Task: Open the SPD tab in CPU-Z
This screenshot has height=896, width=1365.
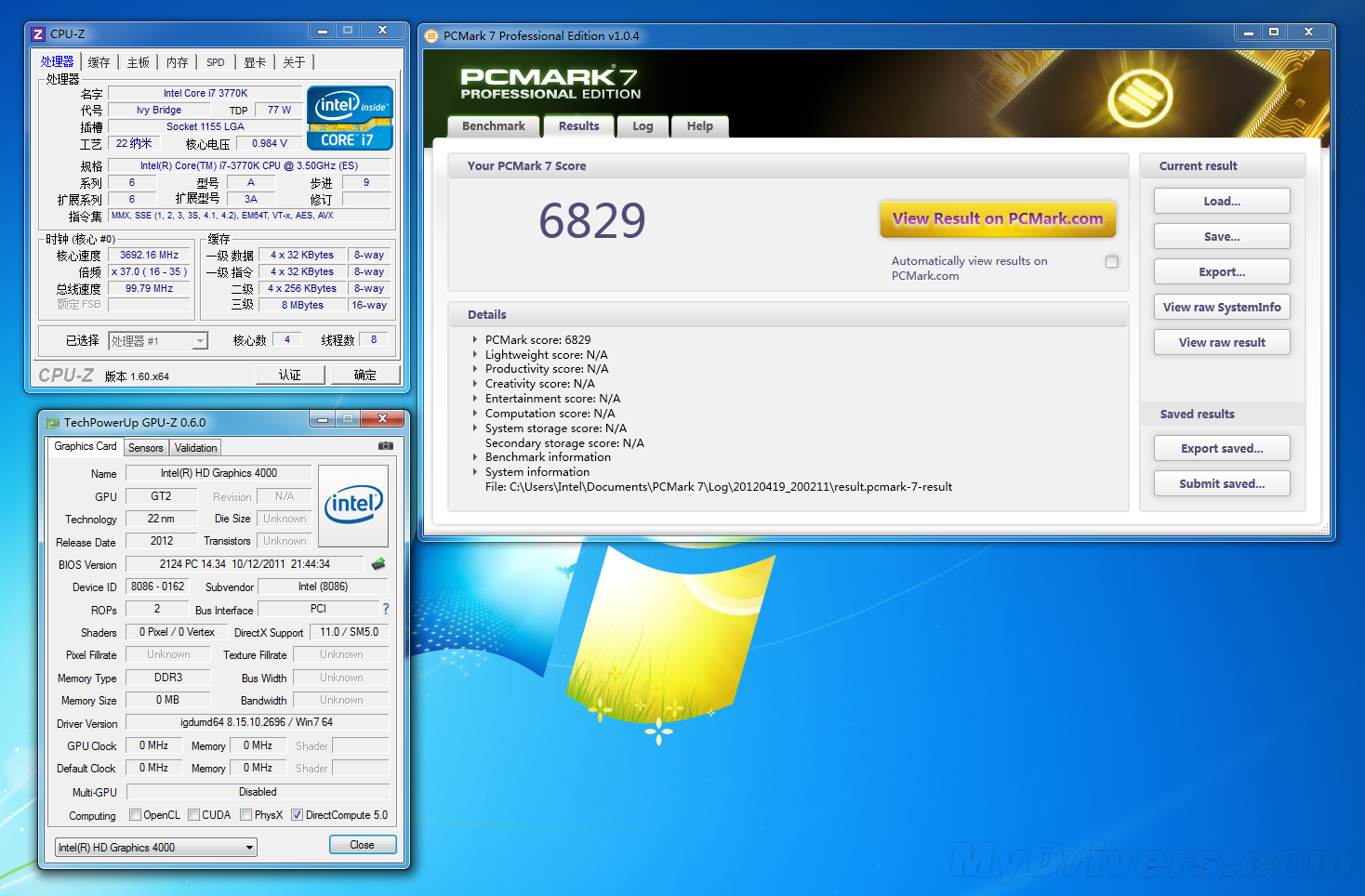Action: point(216,63)
